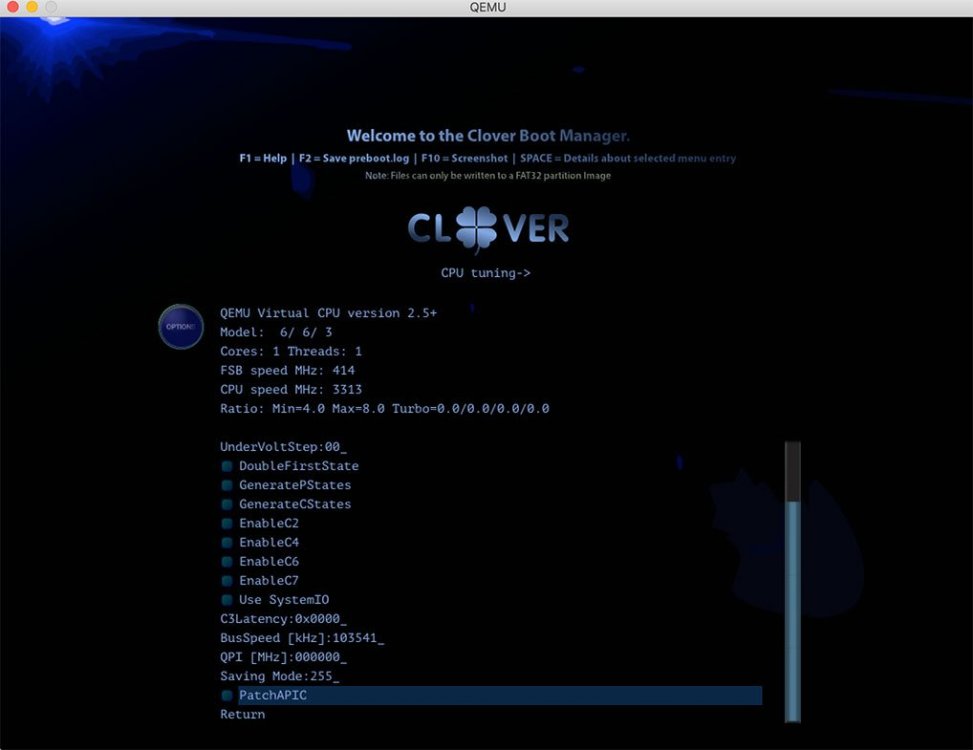The height and width of the screenshot is (750, 973).
Task: Click the Return menu entry
Action: pyautogui.click(x=243, y=715)
